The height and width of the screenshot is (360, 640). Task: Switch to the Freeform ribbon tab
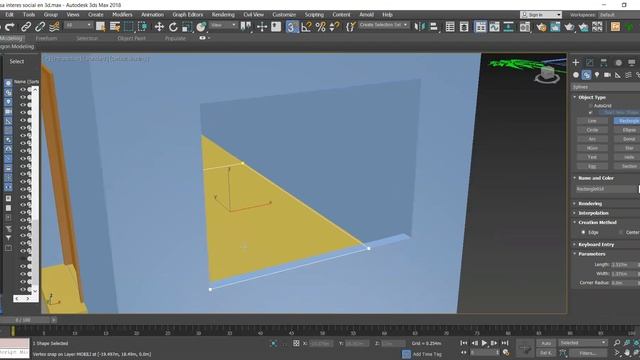pos(47,38)
